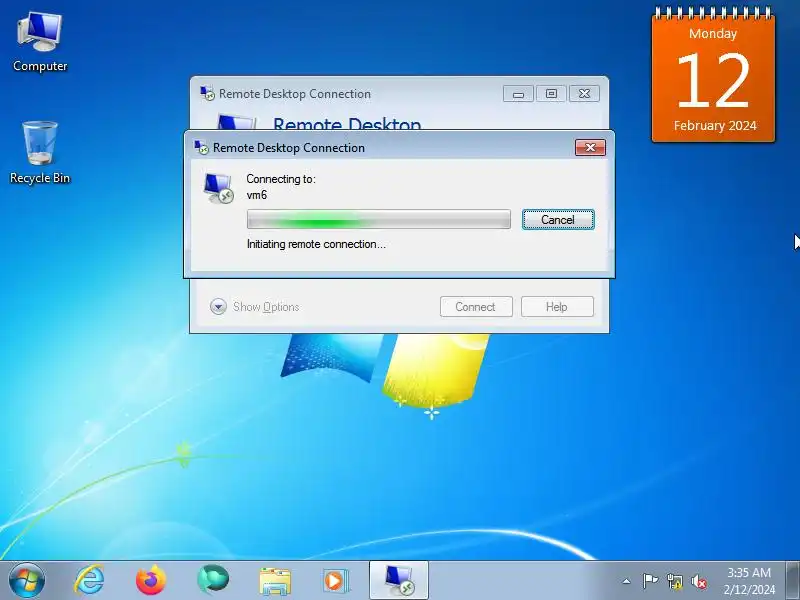
Task: Click the 'Initiating remote connection...' status text
Action: pos(316,244)
